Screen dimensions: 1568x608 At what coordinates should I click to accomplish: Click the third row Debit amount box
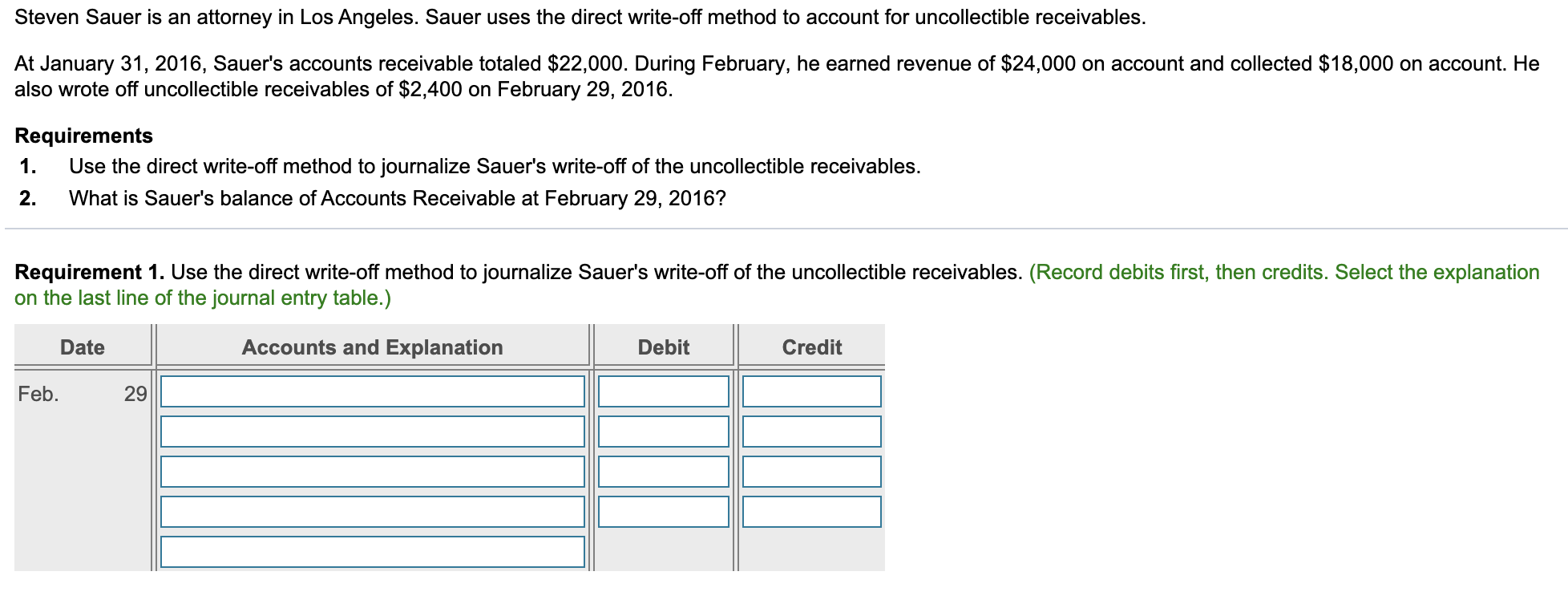[x=664, y=472]
